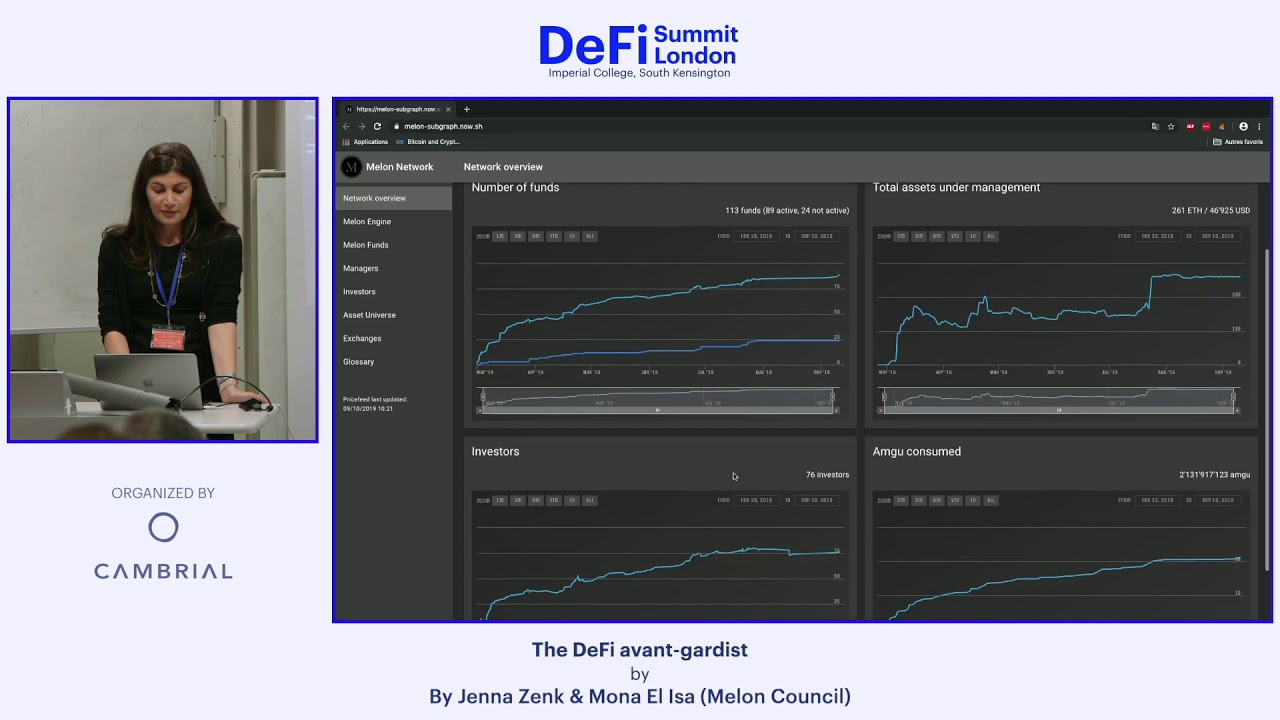Set Number of funds chart zoom to 6m

(536, 236)
